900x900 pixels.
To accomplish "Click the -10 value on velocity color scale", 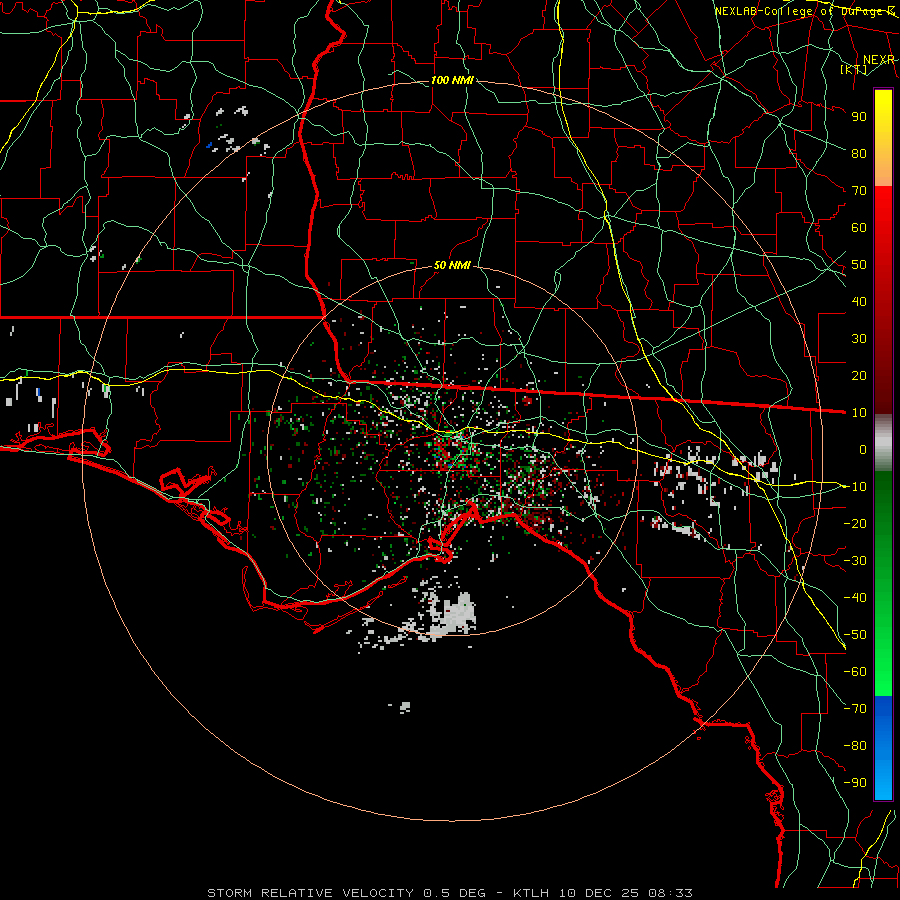I will click(855, 487).
